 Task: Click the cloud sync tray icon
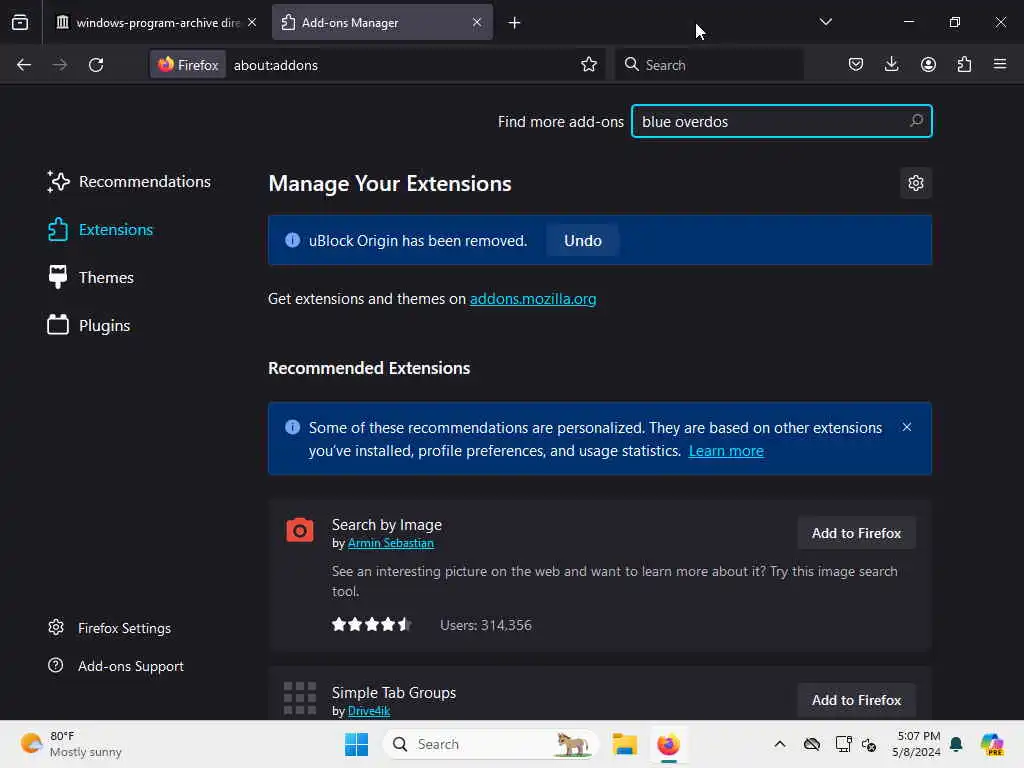(x=812, y=744)
